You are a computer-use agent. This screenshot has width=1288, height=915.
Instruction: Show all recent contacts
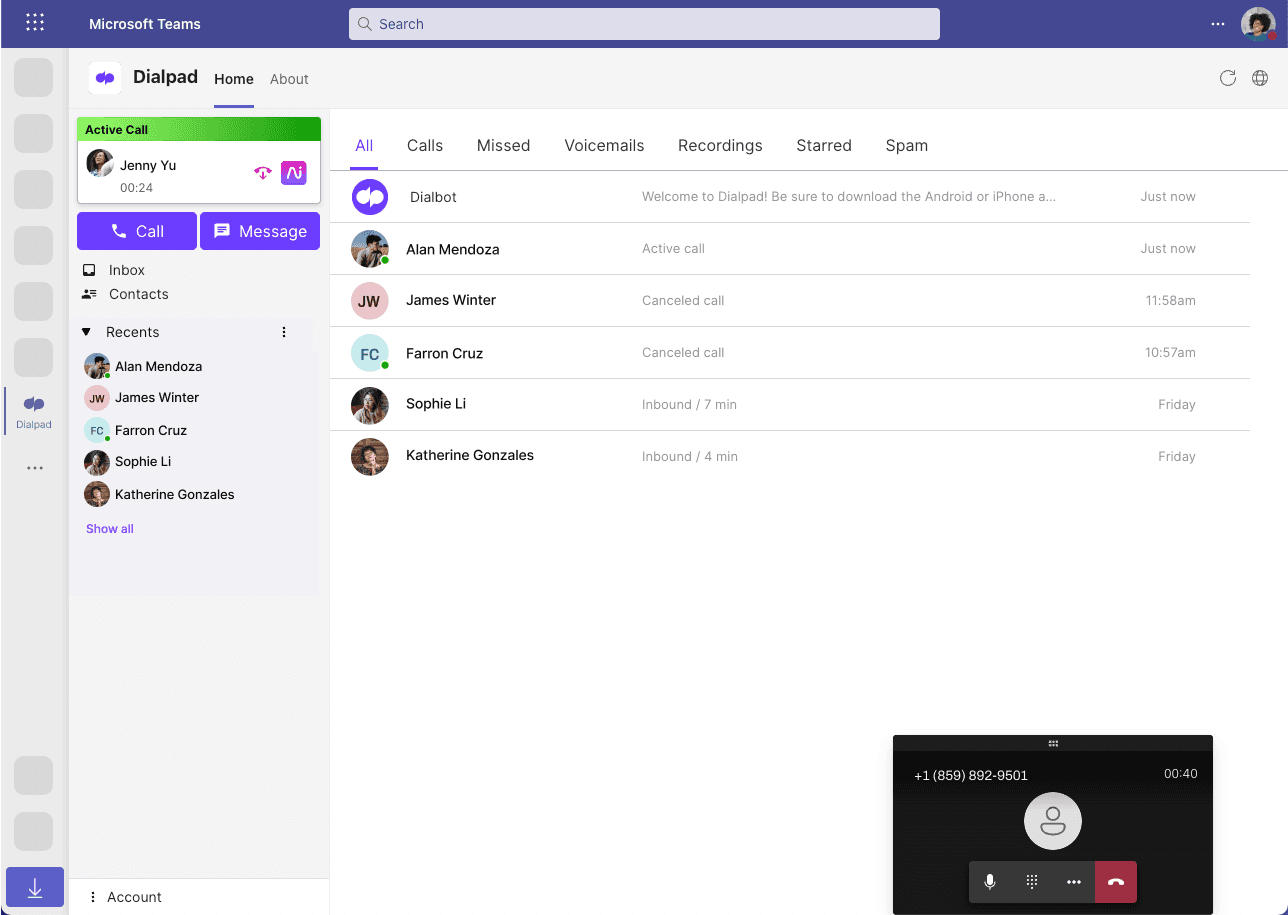(109, 528)
